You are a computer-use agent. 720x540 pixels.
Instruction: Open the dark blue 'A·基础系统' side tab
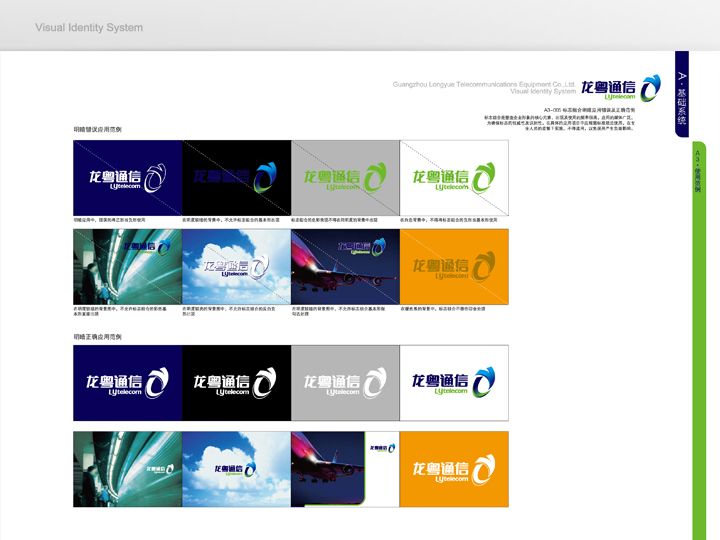(x=682, y=94)
